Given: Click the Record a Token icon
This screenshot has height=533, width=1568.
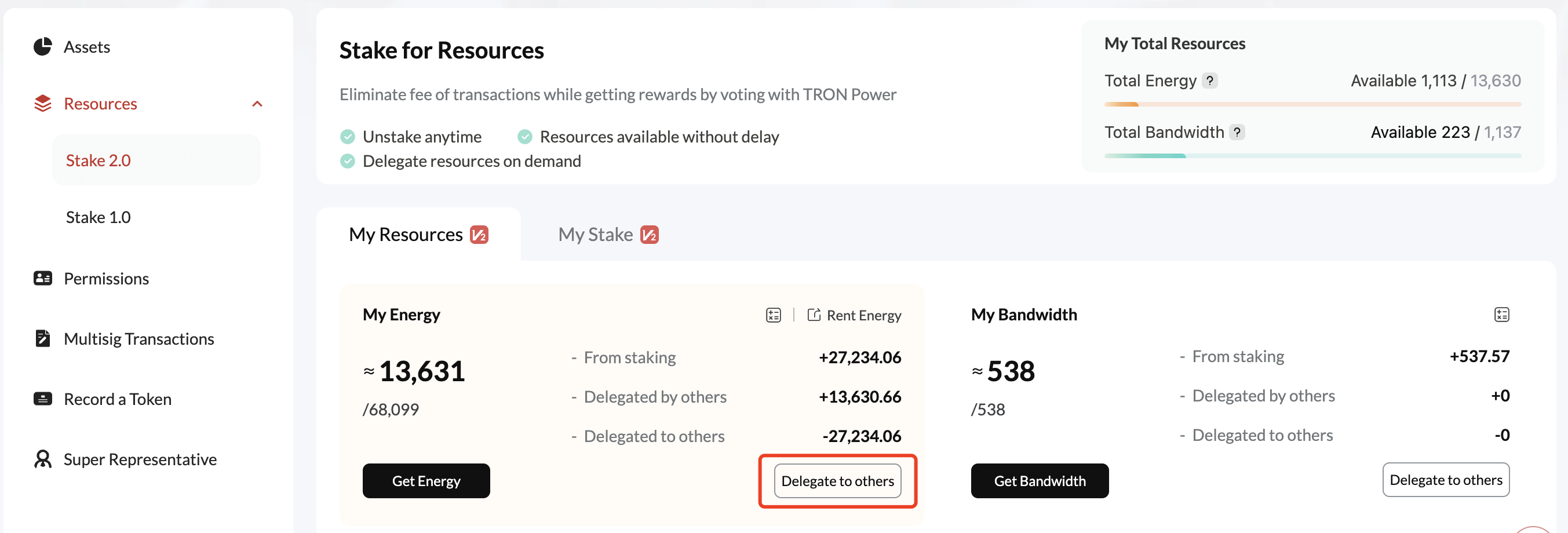Looking at the screenshot, I should (x=43, y=399).
